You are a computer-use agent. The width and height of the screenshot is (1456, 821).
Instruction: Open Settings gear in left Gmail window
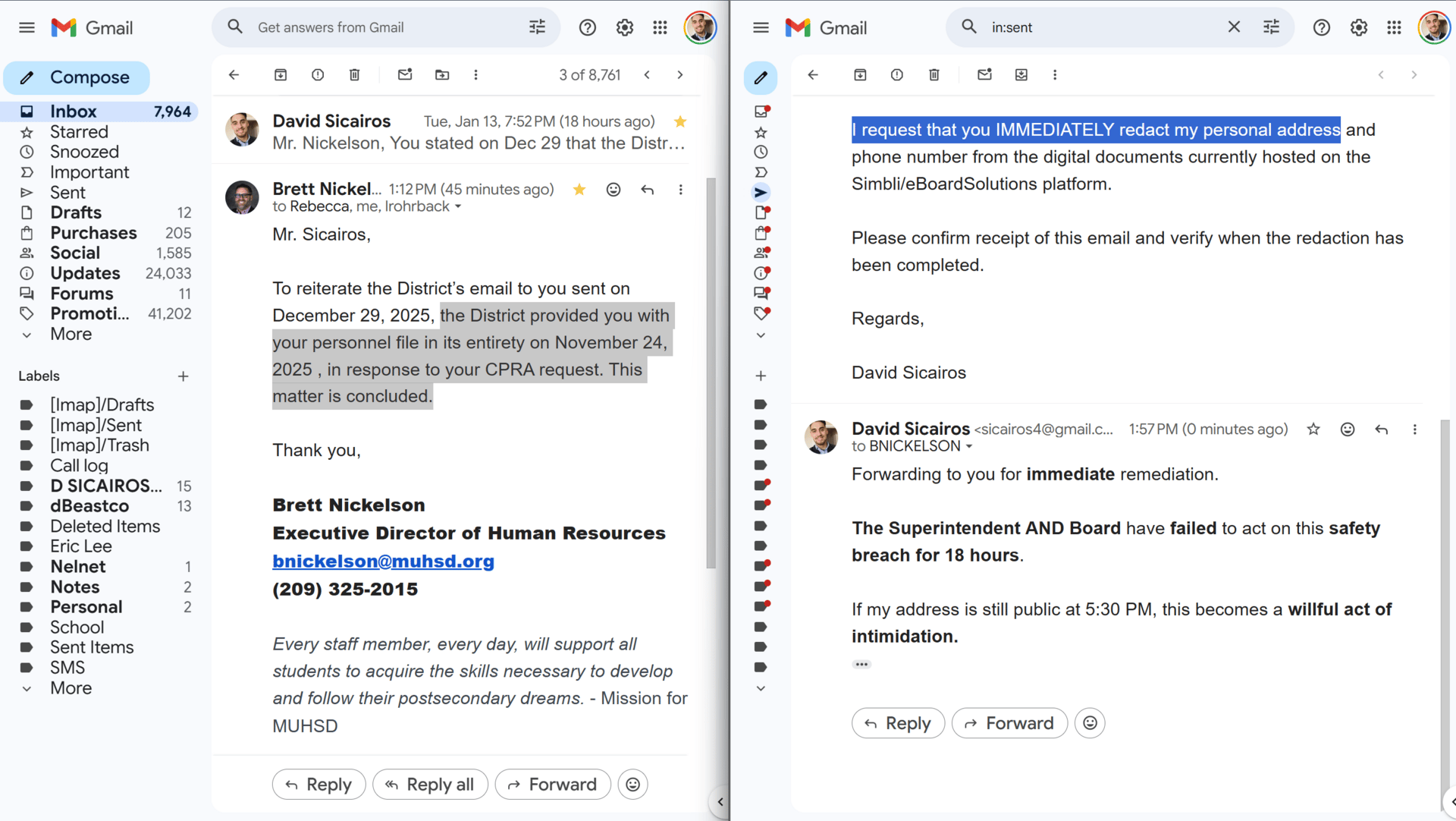tap(624, 27)
